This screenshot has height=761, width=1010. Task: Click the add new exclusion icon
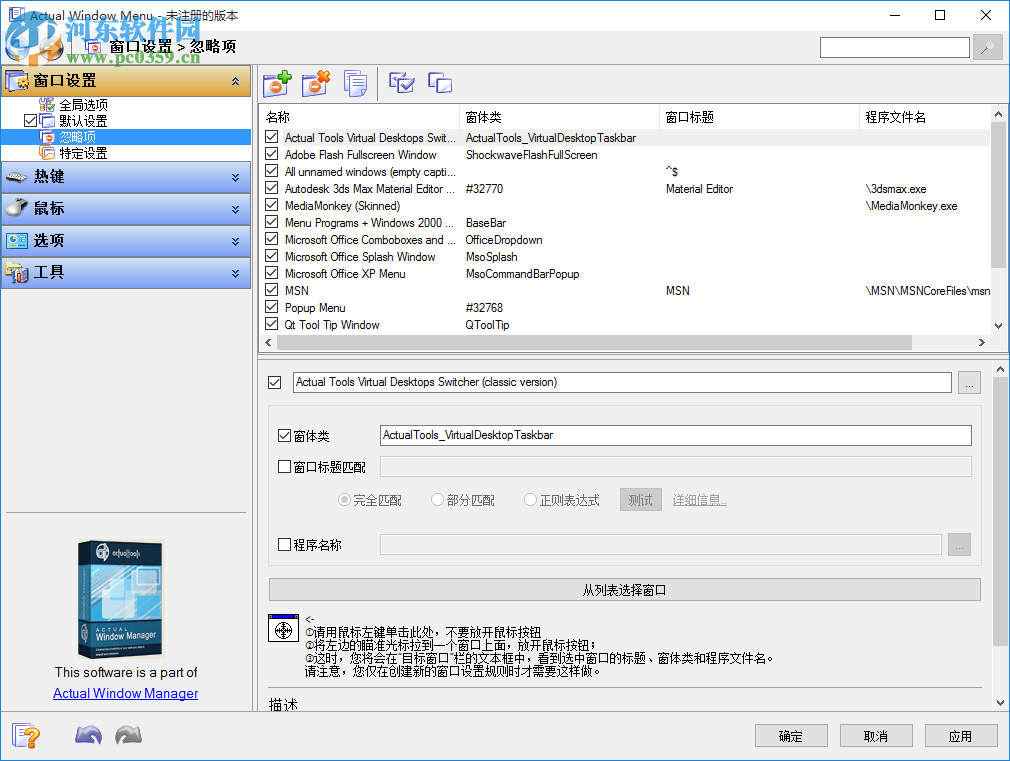(x=277, y=83)
